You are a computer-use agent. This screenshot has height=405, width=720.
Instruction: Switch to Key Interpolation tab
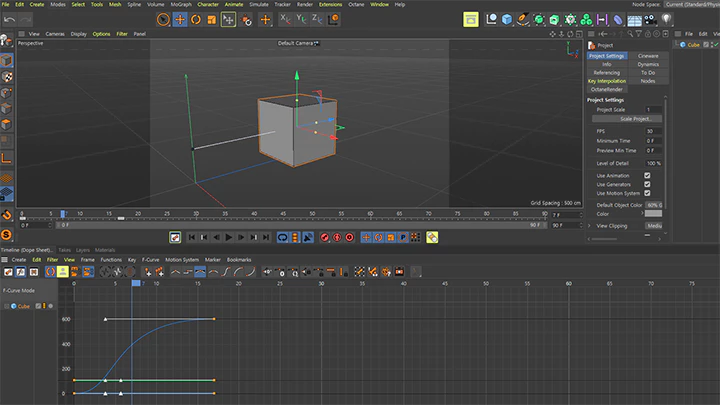(x=607, y=81)
